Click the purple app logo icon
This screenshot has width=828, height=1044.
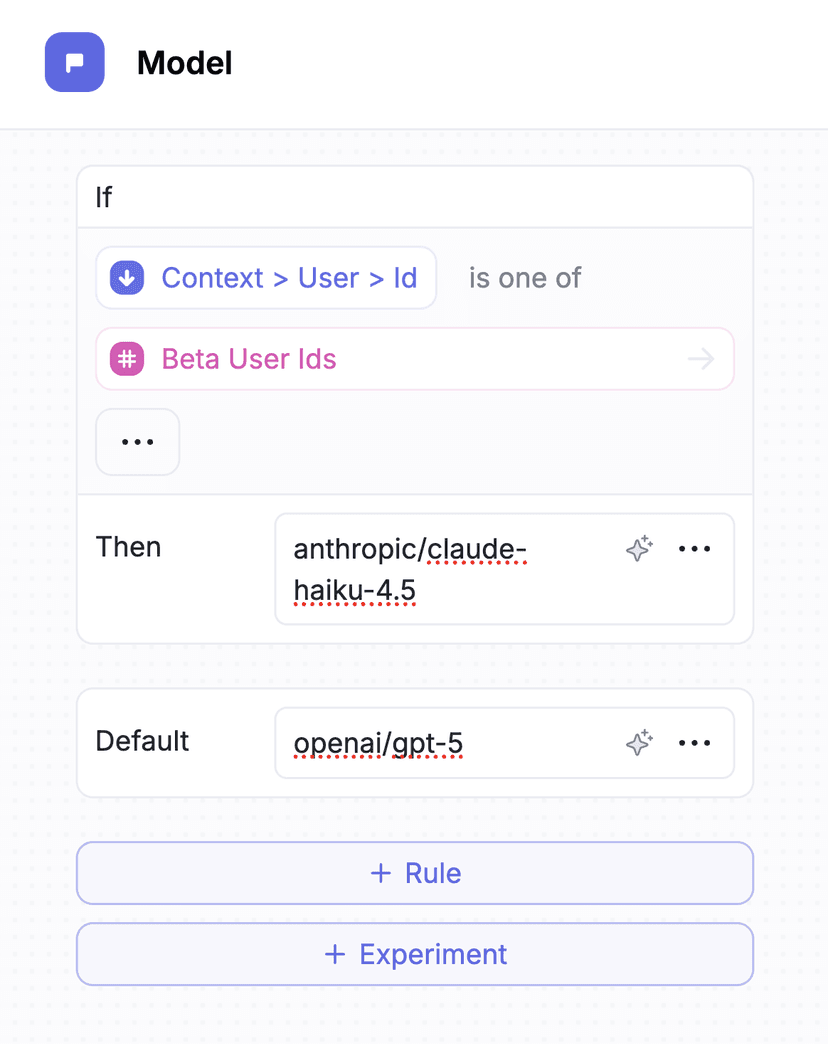pos(75,62)
